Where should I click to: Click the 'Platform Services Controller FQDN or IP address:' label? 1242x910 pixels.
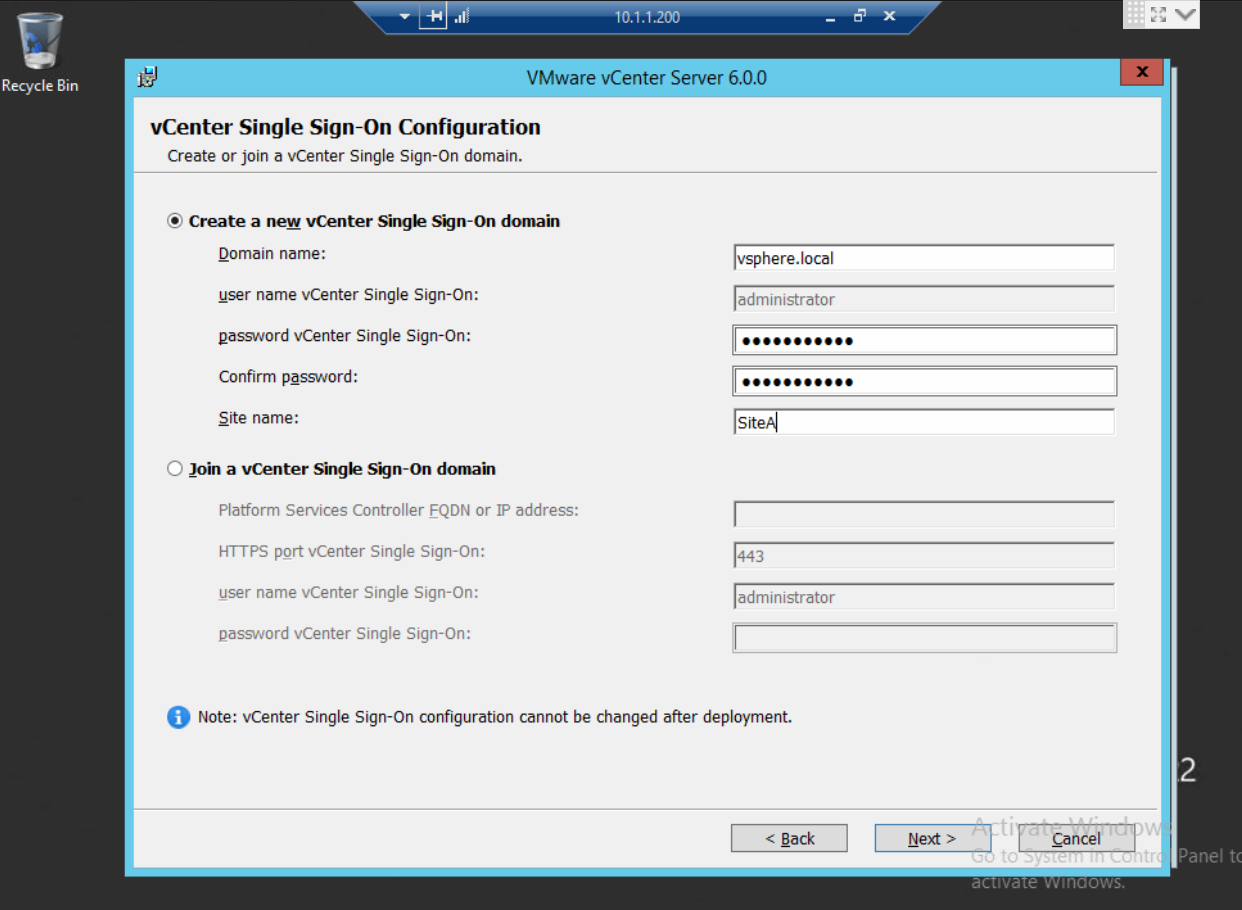(398, 510)
